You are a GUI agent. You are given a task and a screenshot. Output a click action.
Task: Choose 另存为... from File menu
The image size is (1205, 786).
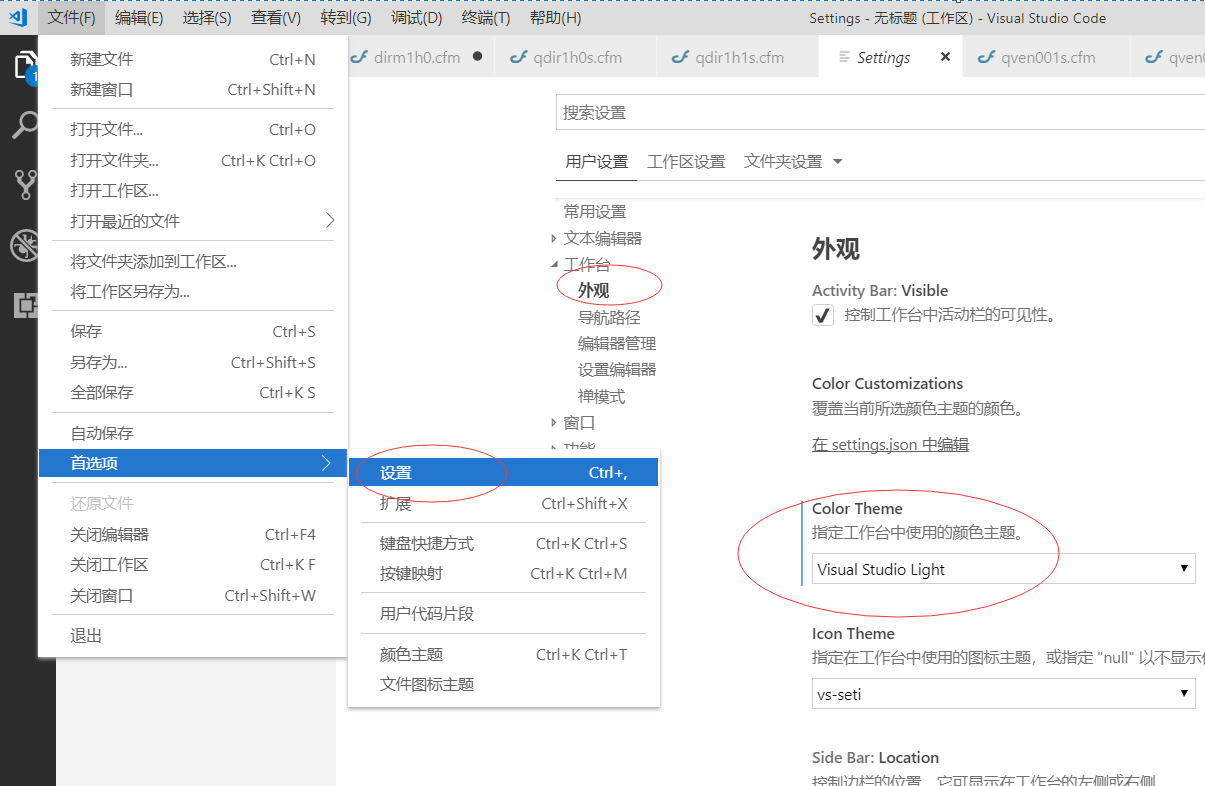(193, 362)
